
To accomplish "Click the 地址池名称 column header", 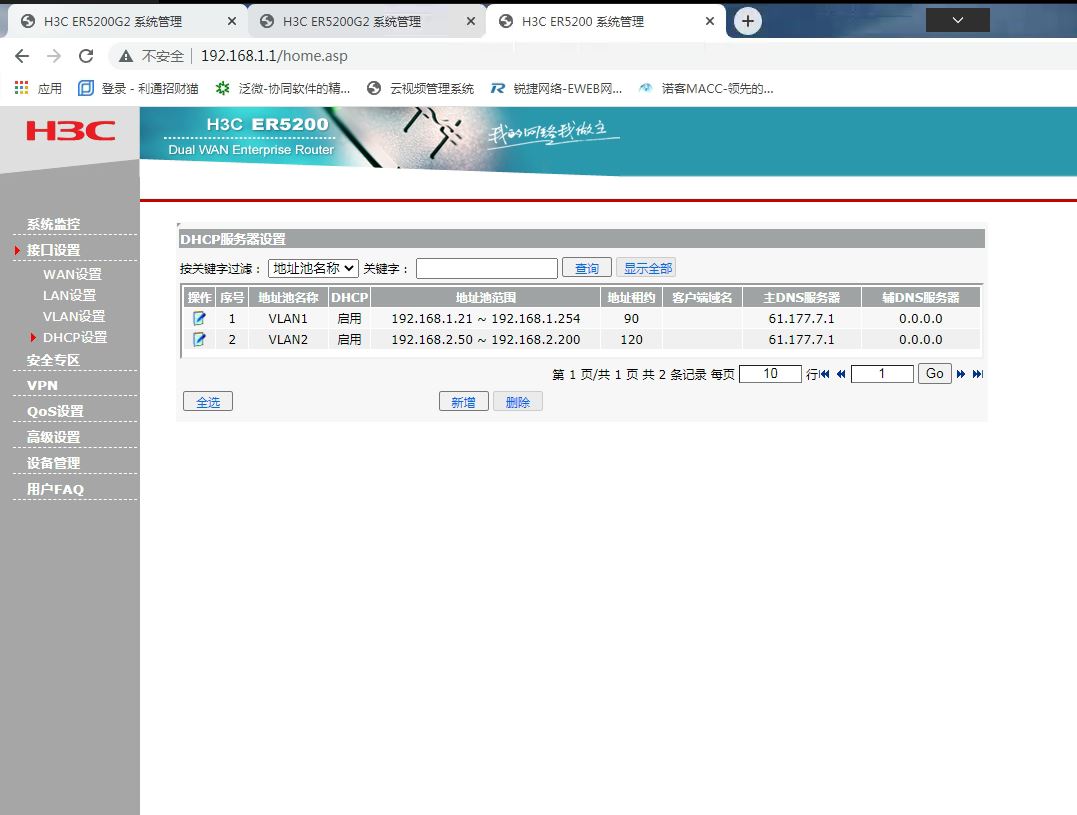I will (288, 297).
